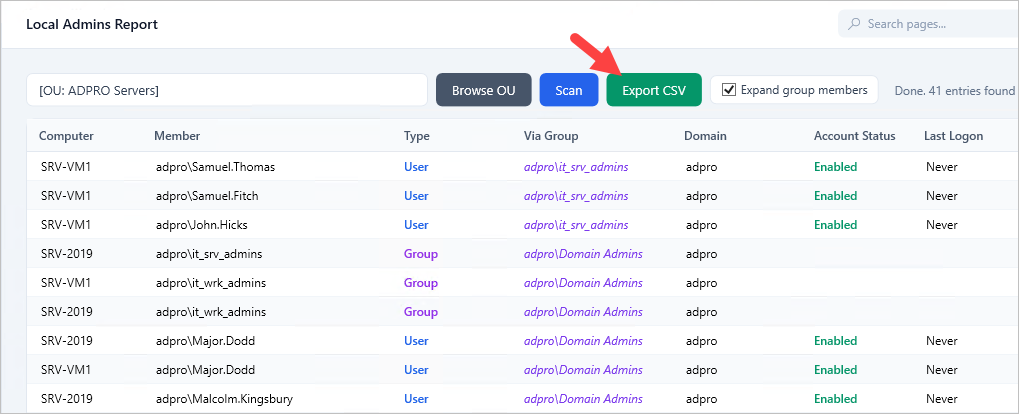Click Enabled status in Malcolm.Kingsbury row
Viewport: 1019px width, 414px height.
(x=836, y=398)
